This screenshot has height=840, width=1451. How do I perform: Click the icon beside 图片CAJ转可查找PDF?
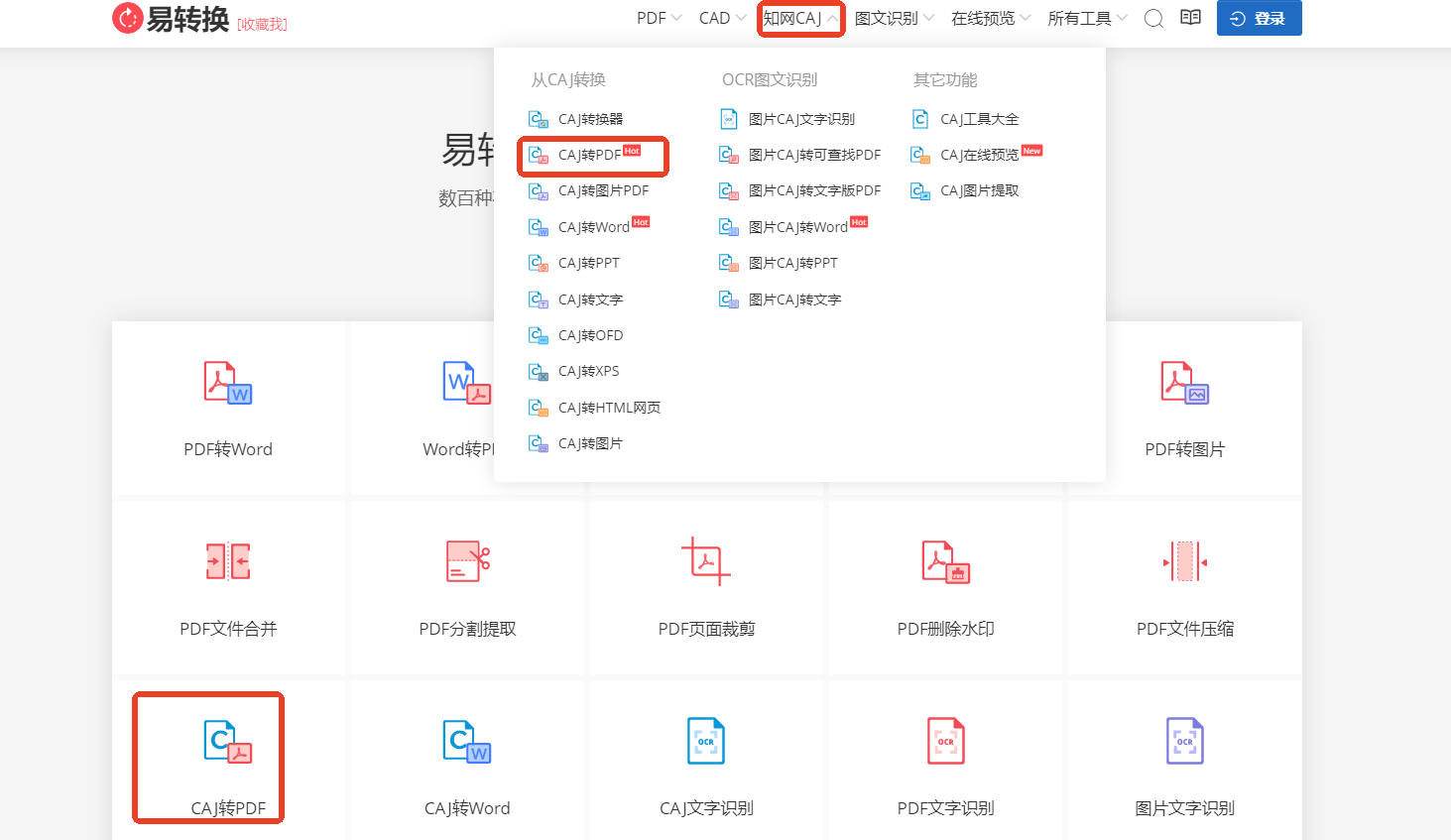point(729,156)
